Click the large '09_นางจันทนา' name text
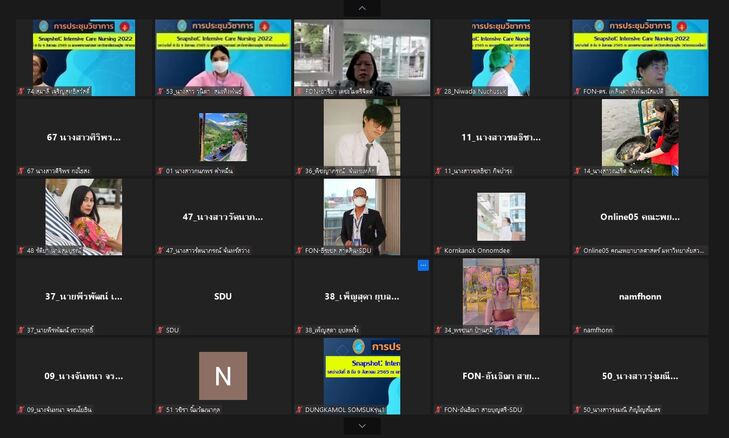The height and width of the screenshot is (438, 729). 84,376
